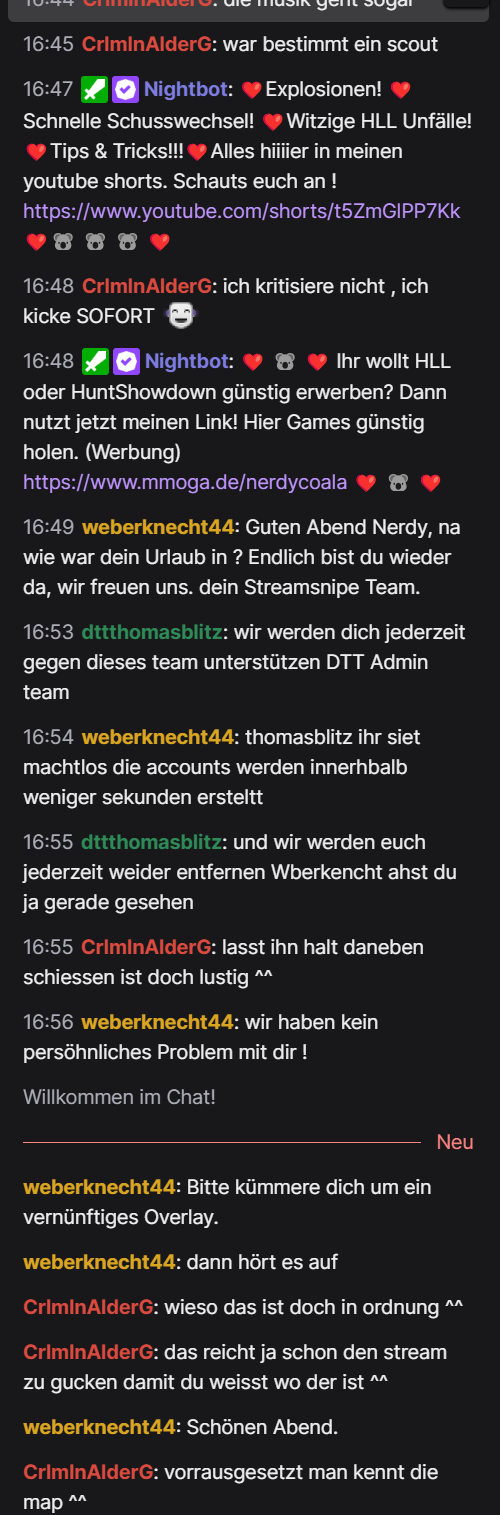Open the mmoga.de/nerdycoala link
This screenshot has width=500, height=1515.
click(185, 483)
